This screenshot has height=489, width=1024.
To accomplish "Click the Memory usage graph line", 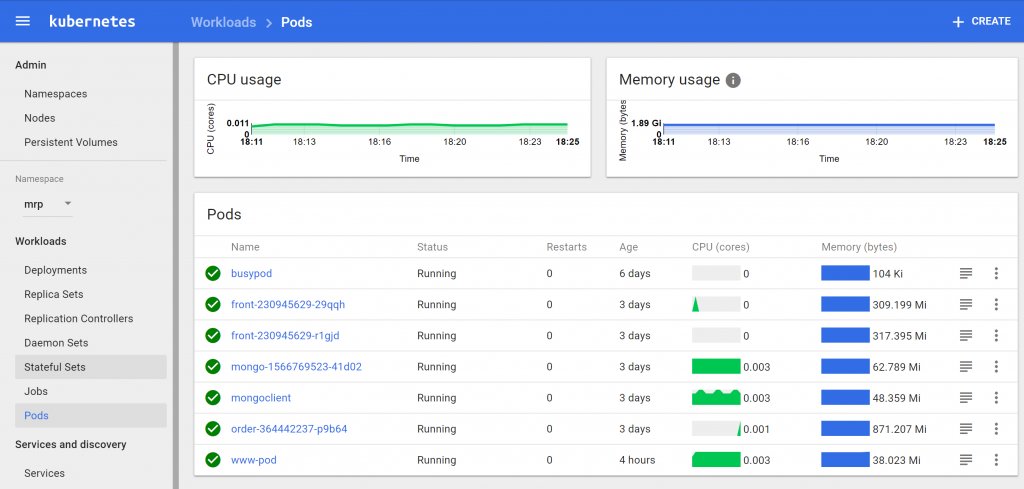I will [829, 125].
